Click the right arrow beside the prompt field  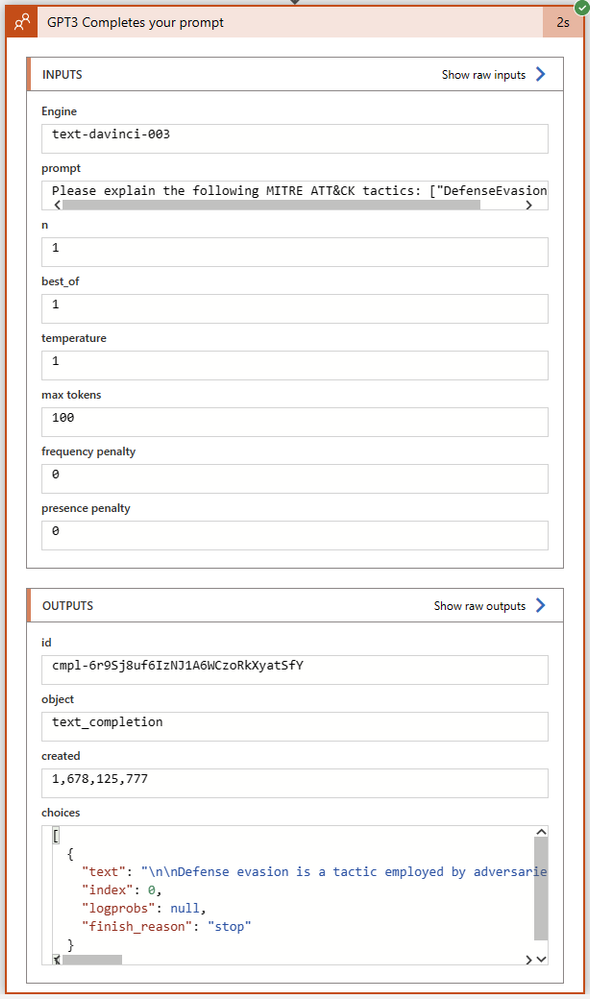(531, 203)
